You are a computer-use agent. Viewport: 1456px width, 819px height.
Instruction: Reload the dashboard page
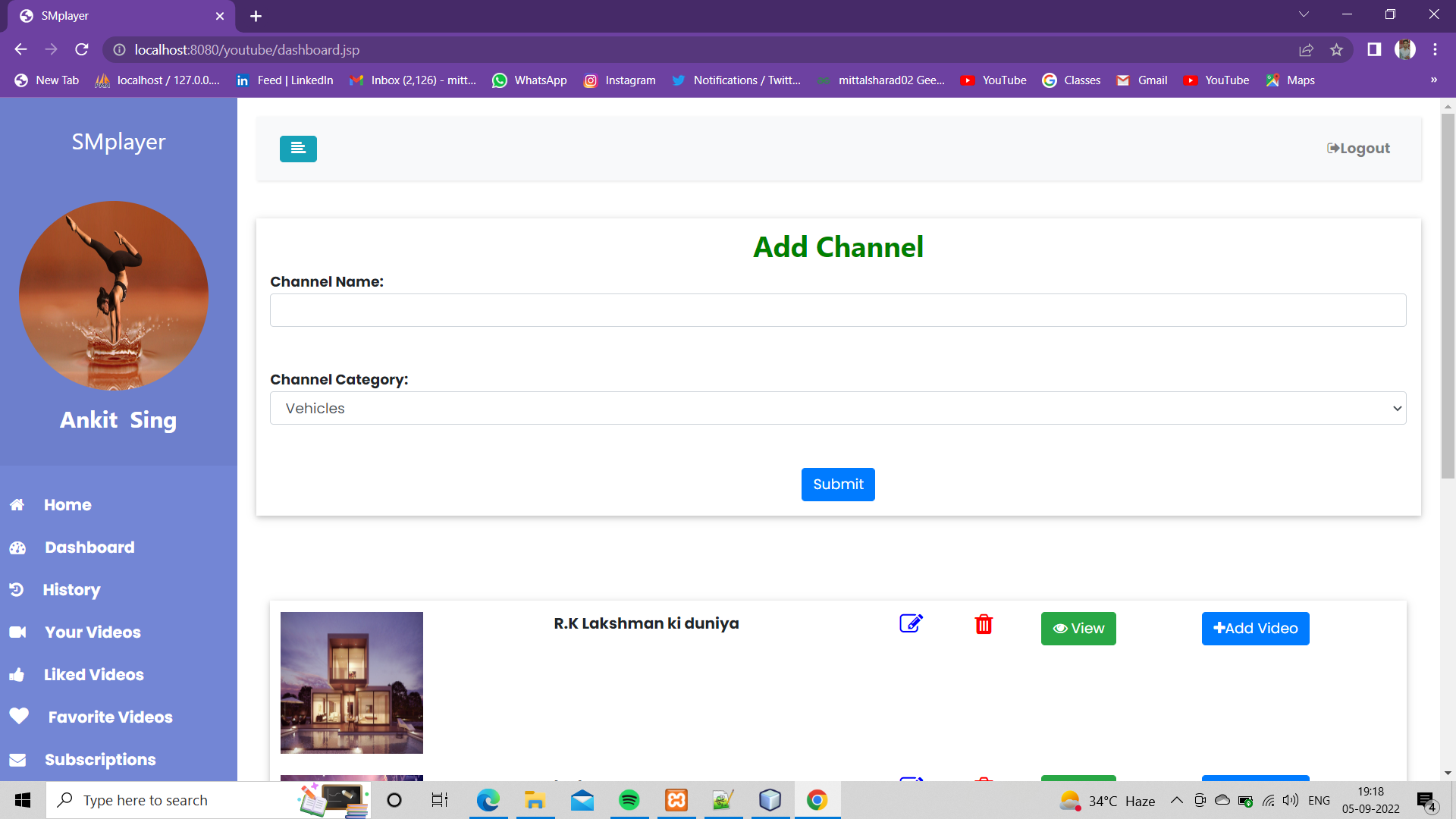pos(82,49)
